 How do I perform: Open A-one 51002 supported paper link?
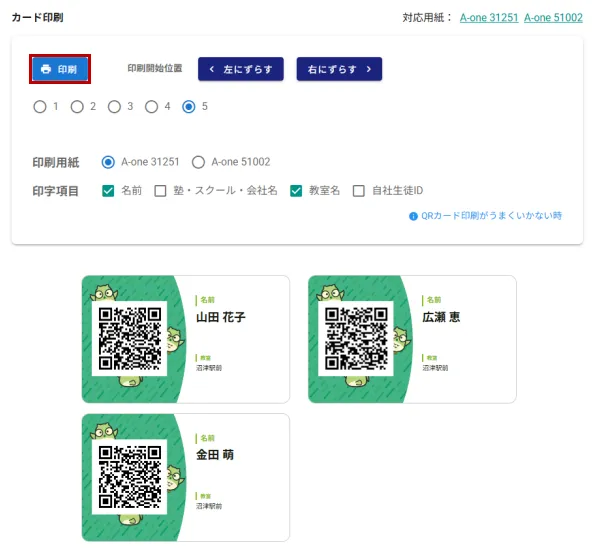(x=553, y=18)
